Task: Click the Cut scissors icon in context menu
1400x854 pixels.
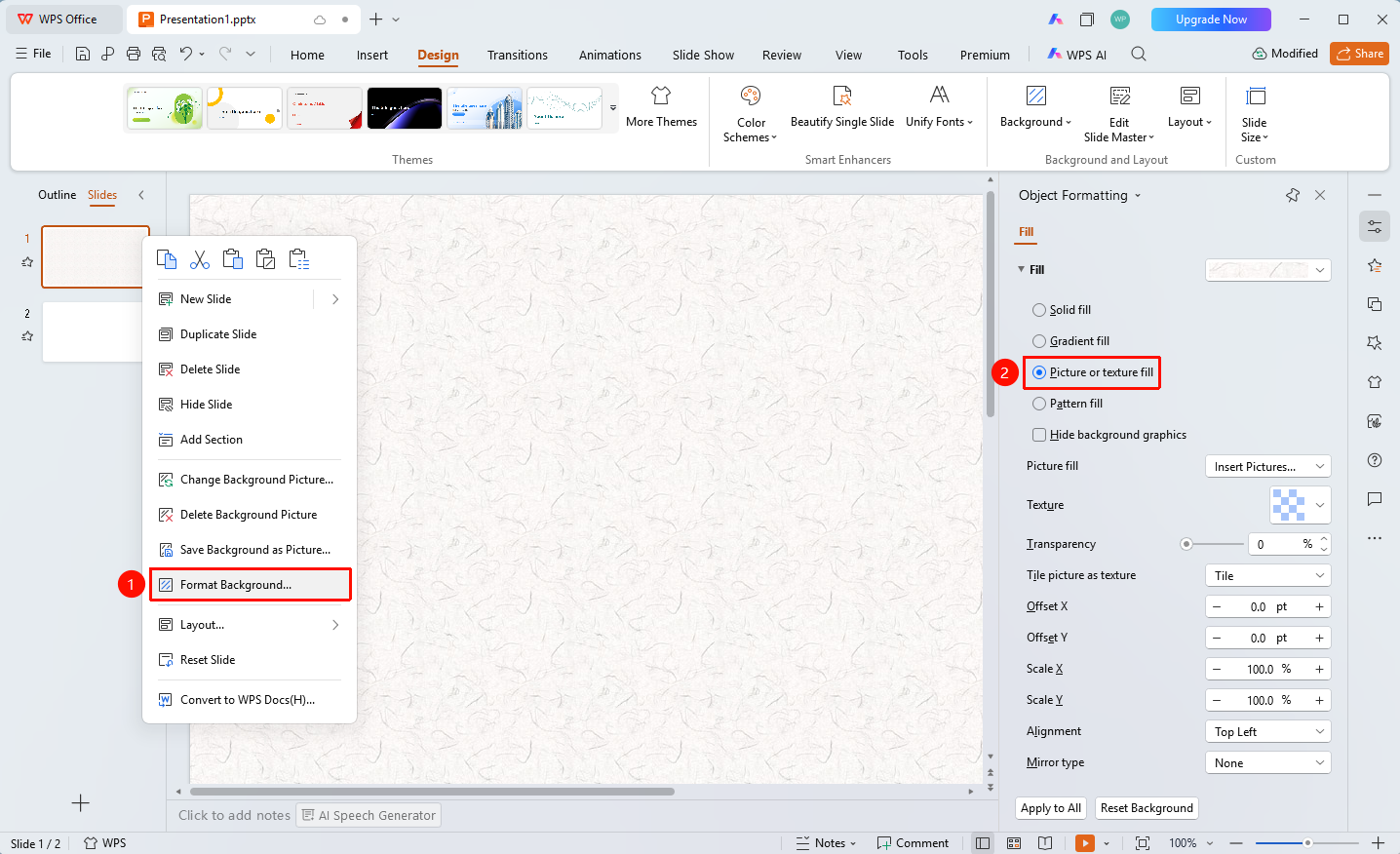Action: click(200, 259)
